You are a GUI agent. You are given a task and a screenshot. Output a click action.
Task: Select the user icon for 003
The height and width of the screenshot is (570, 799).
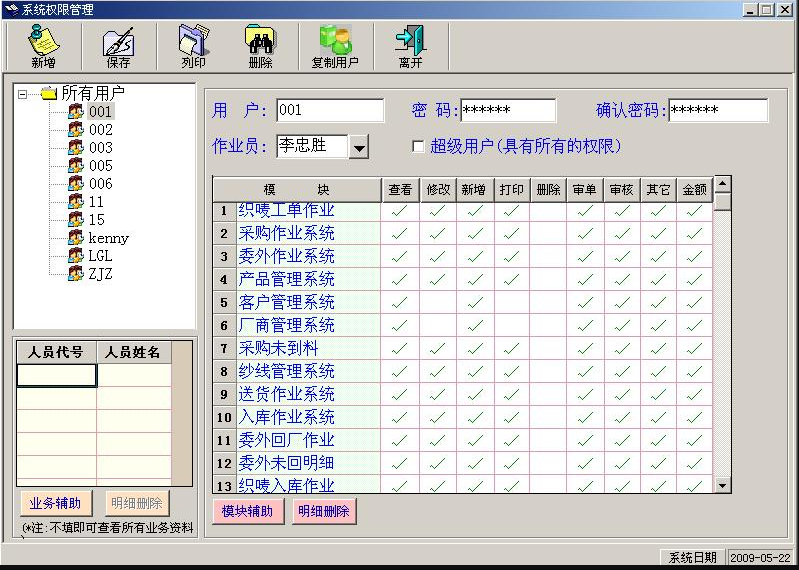[75, 147]
